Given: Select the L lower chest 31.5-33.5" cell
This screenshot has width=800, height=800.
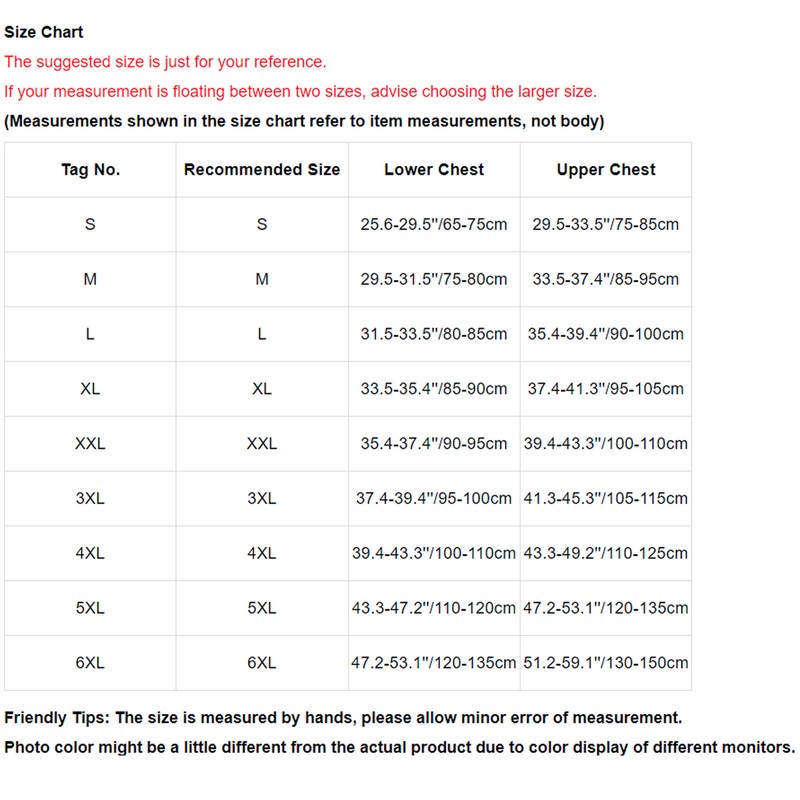Looking at the screenshot, I should click(434, 334).
